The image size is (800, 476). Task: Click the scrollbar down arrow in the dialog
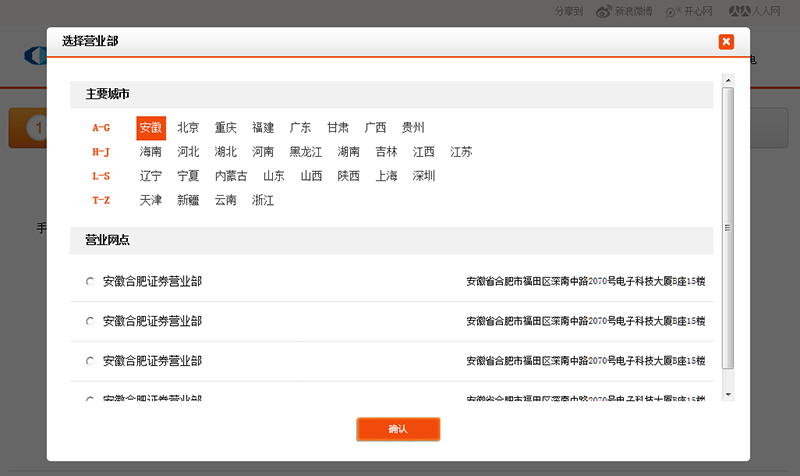728,394
